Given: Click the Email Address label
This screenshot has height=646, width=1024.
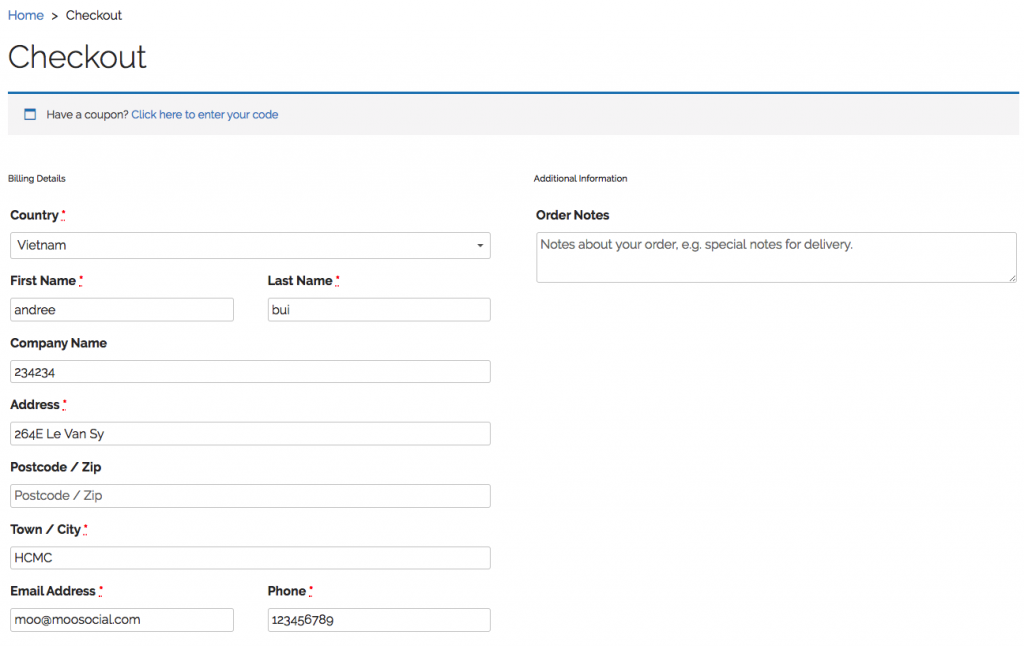Looking at the screenshot, I should (53, 590).
